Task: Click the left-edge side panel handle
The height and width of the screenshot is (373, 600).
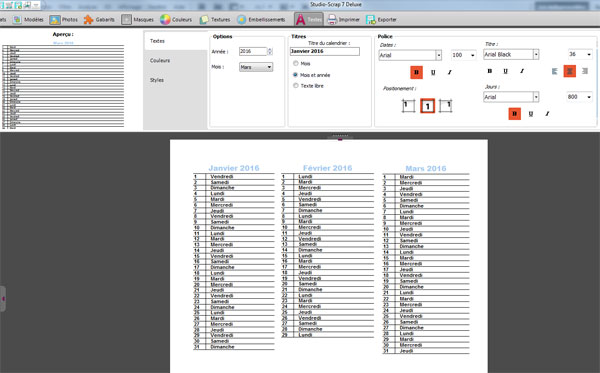Action: tap(3, 299)
